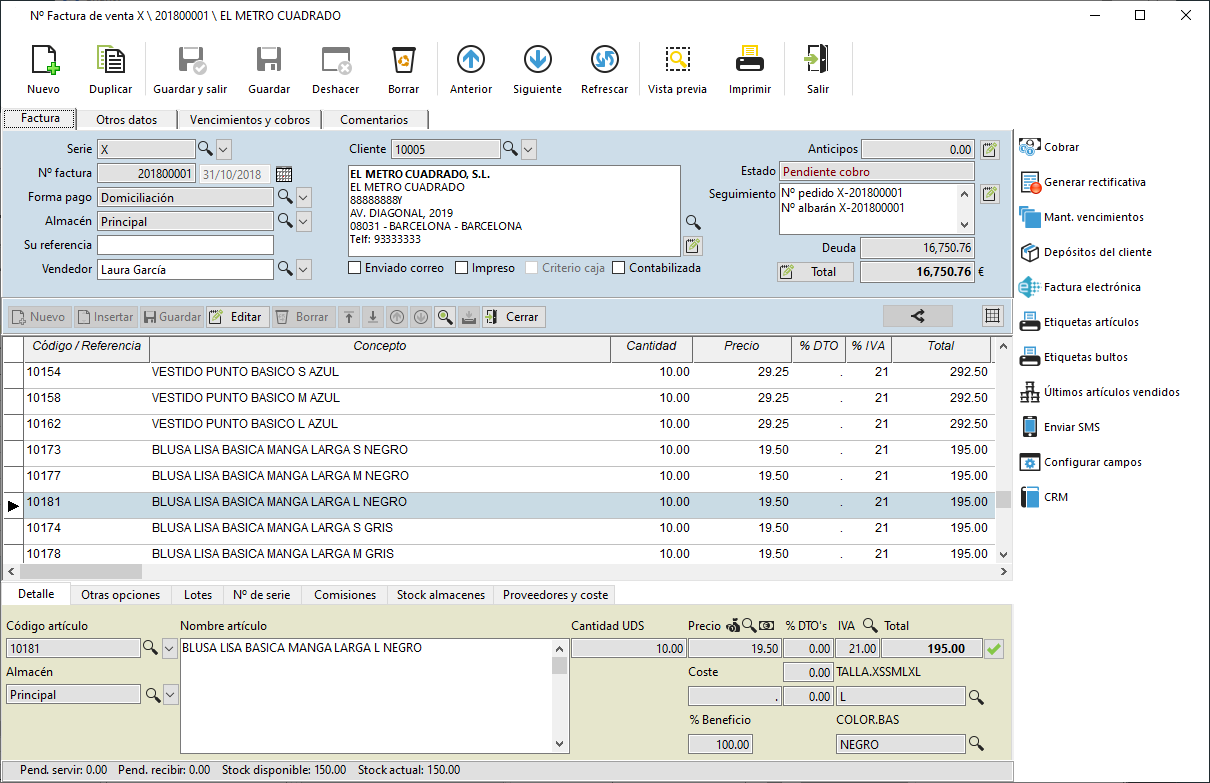Duplicate the invoice with Duplicar

click(110, 69)
